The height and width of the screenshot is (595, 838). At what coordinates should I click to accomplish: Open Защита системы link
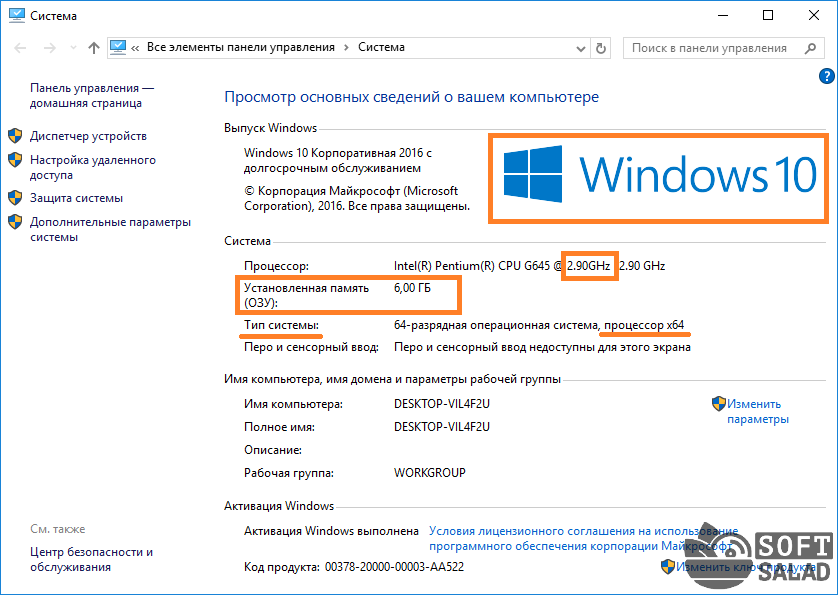pos(76,198)
